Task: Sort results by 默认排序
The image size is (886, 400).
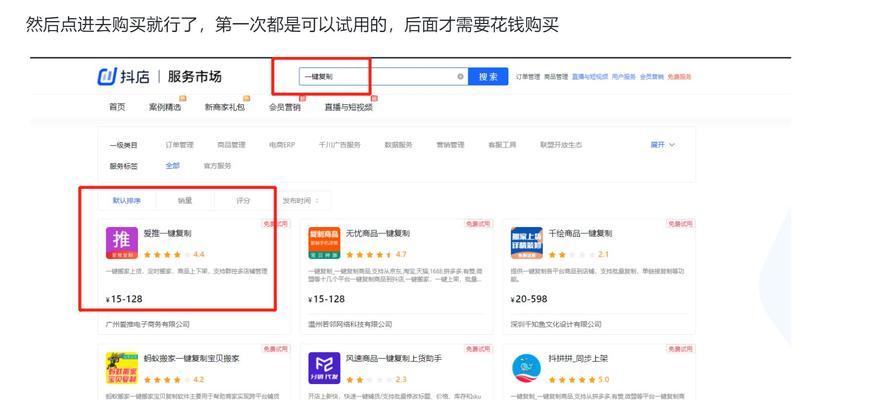Action: click(127, 201)
